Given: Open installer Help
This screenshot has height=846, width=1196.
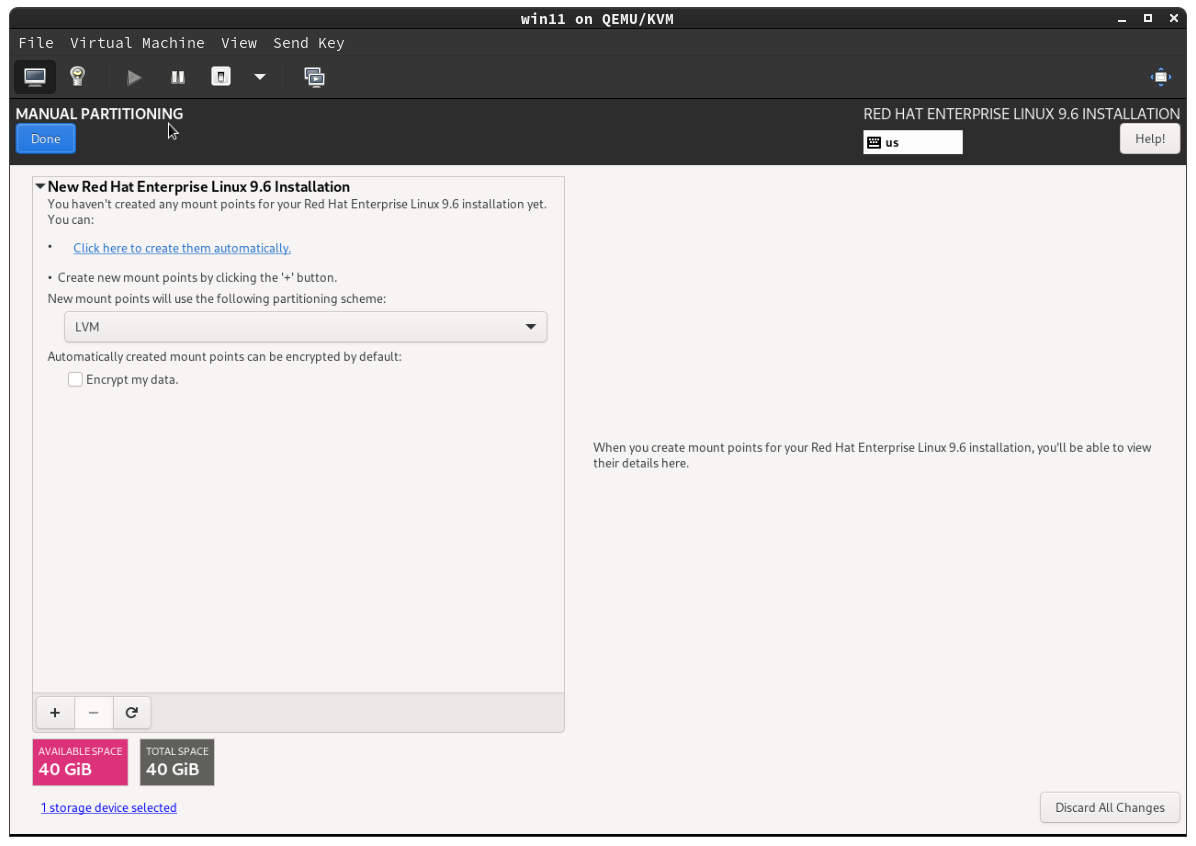Looking at the screenshot, I should (x=1149, y=139).
